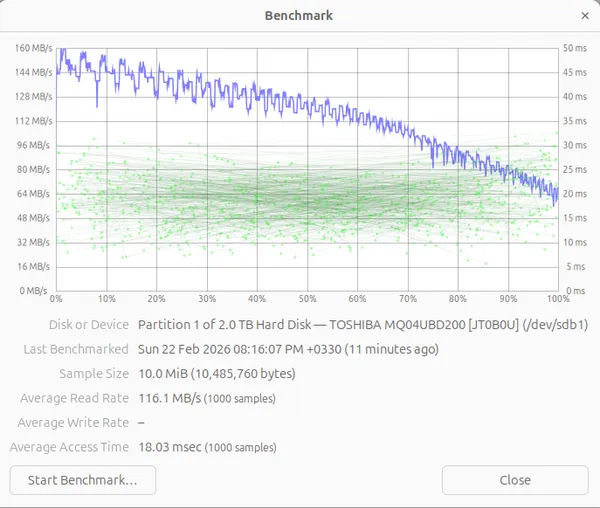Click the 10 ms axis label

point(575,243)
